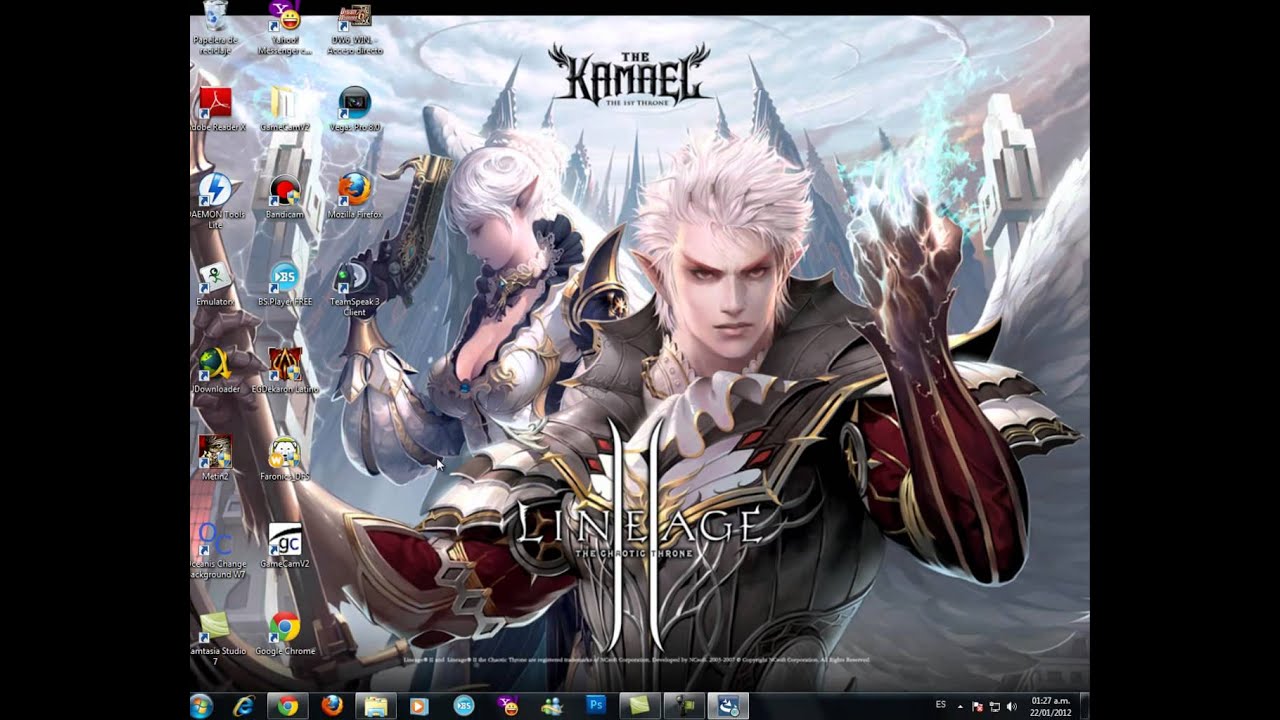Open Internet Explorer from the taskbar
This screenshot has width=1280, height=720.
tap(243, 706)
